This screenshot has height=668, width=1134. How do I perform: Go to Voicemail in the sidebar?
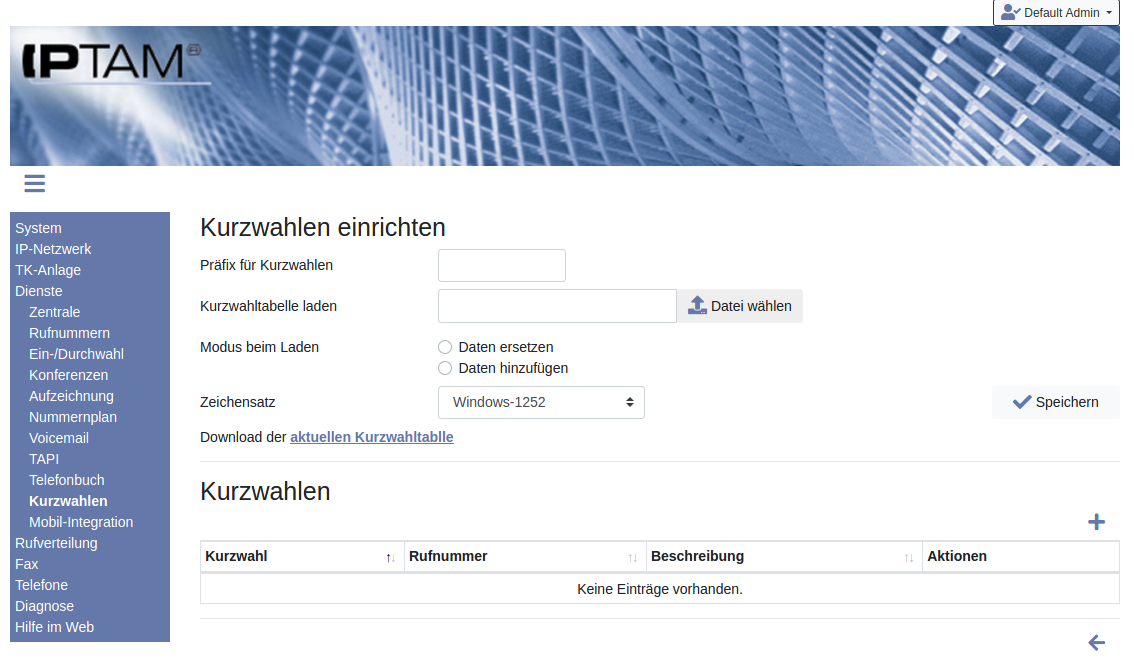59,438
